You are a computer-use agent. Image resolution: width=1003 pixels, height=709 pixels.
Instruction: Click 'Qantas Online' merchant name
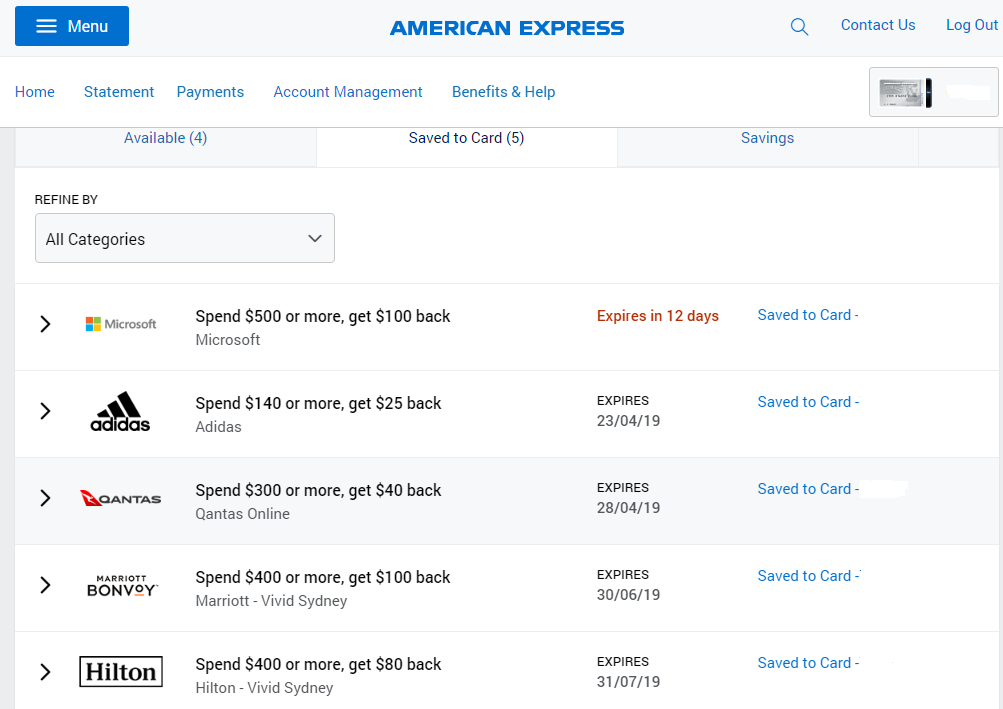pyautogui.click(x=242, y=514)
